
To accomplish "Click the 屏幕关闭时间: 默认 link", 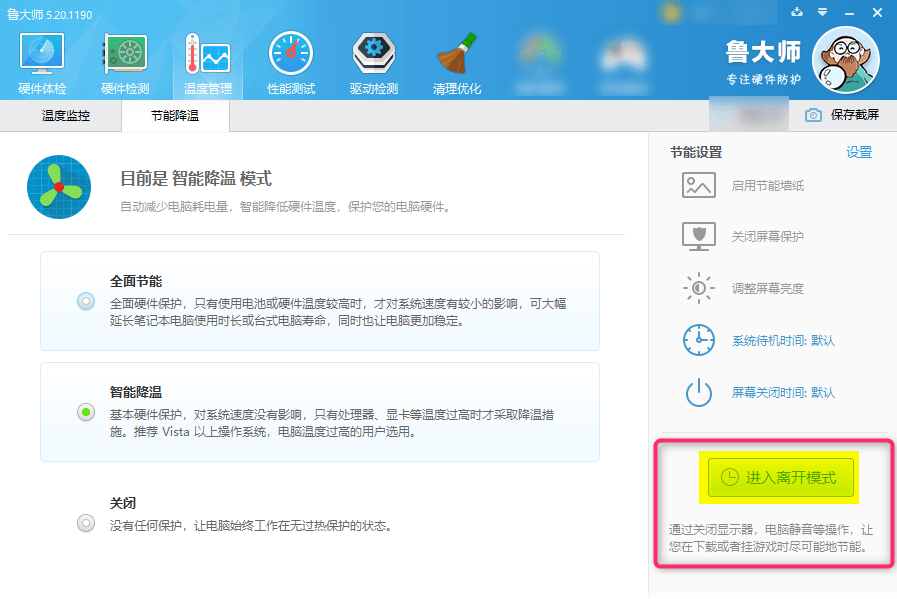I will coord(783,392).
